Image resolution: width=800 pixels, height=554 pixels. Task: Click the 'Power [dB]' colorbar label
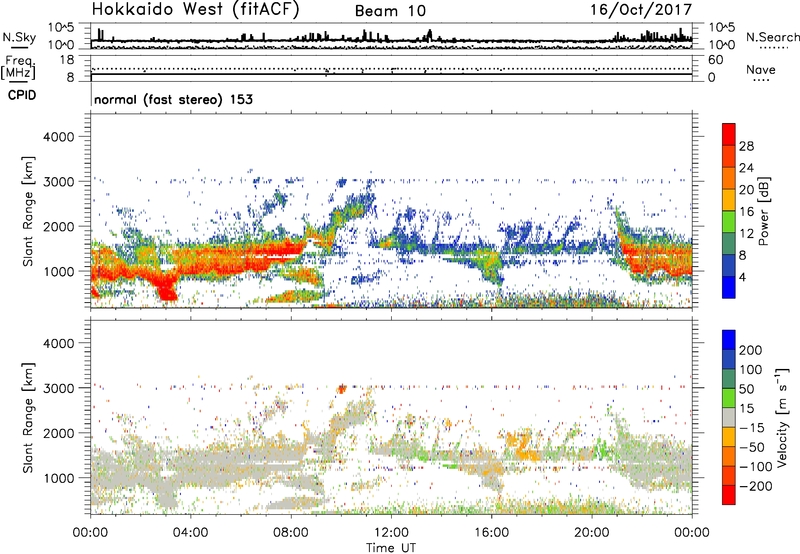pos(763,211)
